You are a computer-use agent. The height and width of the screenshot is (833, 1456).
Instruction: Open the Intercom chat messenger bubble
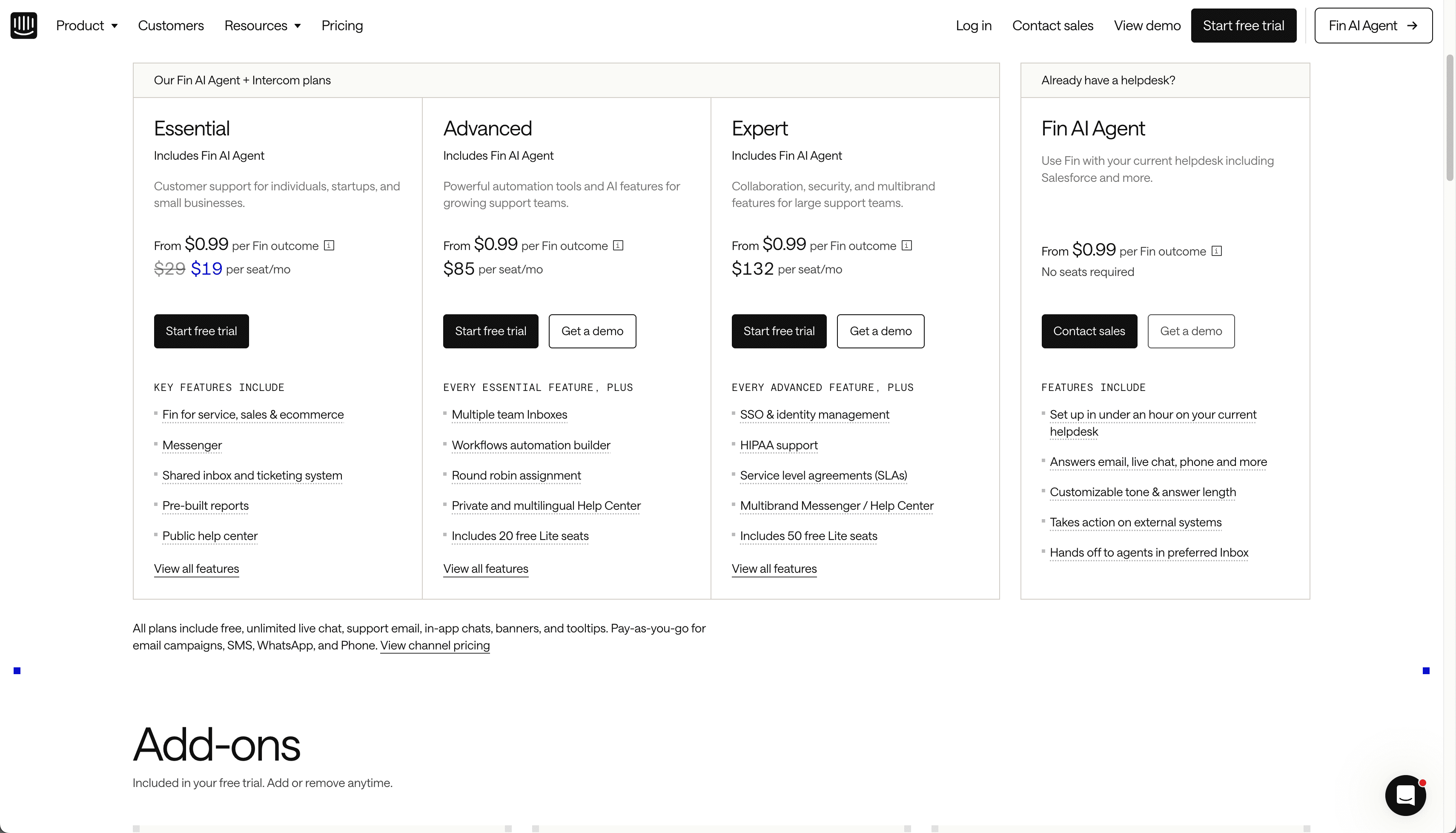point(1406,795)
